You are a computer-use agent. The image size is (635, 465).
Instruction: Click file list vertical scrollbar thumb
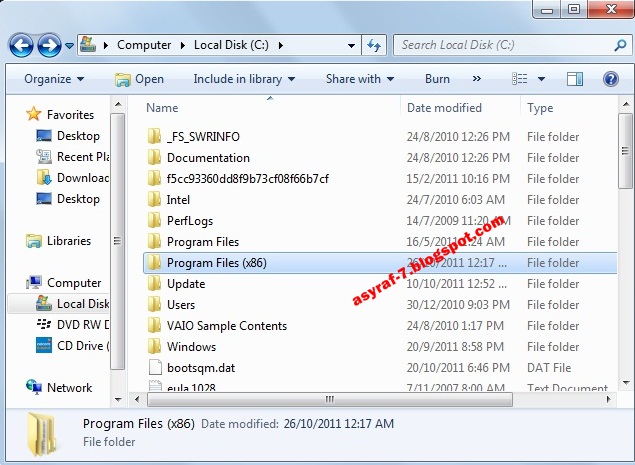pyautogui.click(x=626, y=151)
